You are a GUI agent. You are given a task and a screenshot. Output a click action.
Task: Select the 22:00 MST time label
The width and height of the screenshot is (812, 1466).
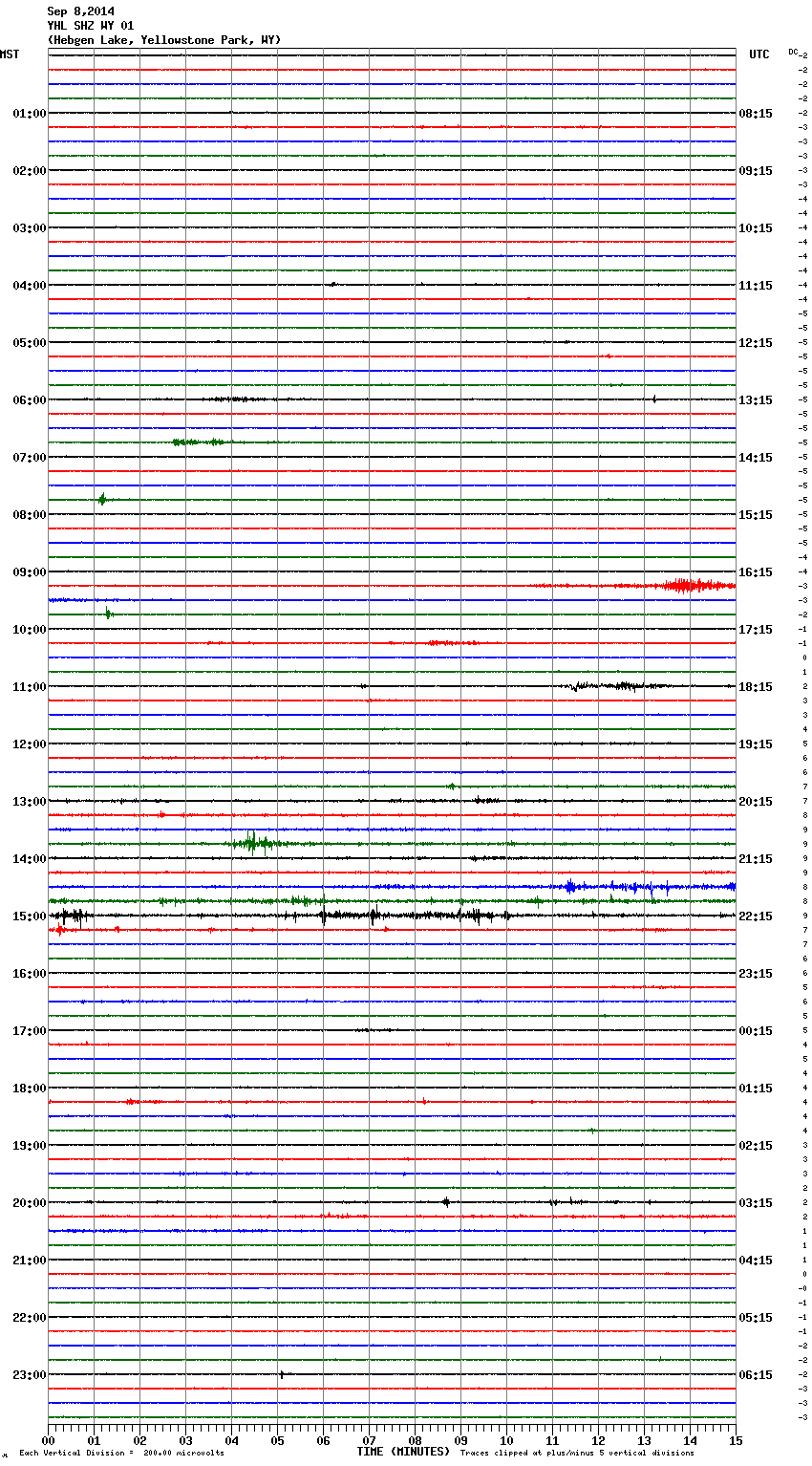coord(29,1318)
